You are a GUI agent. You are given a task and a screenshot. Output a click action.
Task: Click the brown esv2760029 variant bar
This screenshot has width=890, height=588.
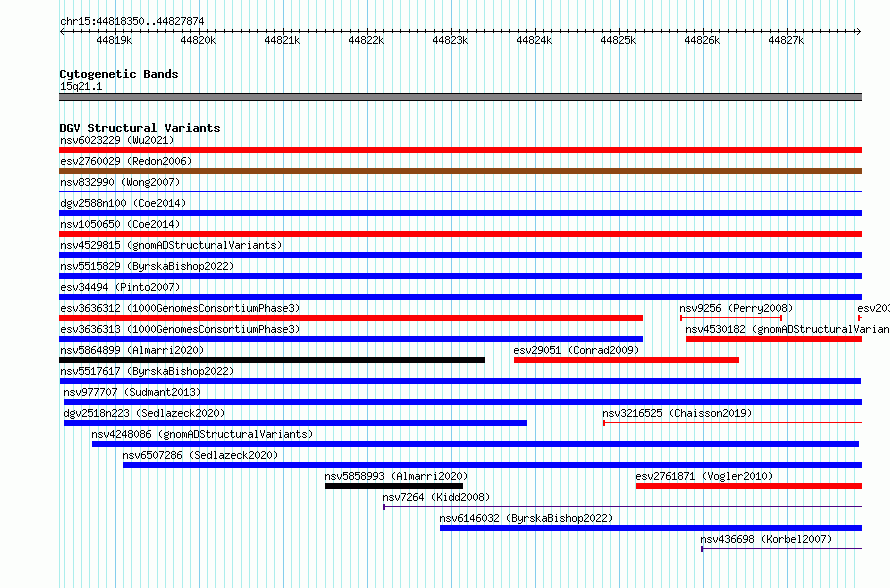tap(460, 171)
